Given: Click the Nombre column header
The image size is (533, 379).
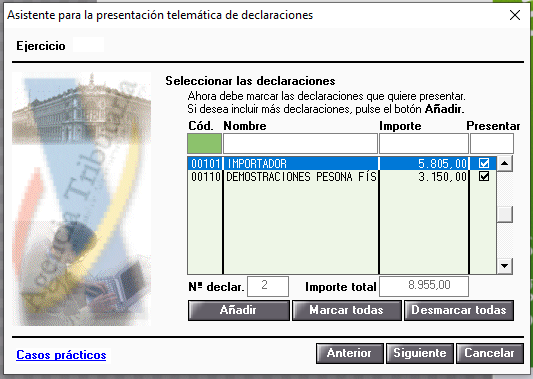Looking at the screenshot, I should [x=245, y=126].
